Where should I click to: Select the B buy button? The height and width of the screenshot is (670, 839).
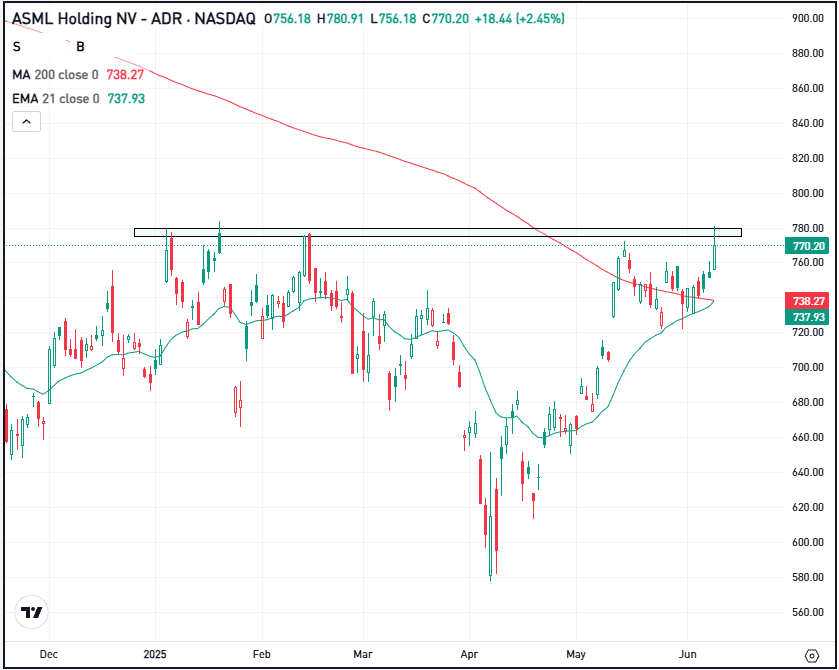coord(80,47)
